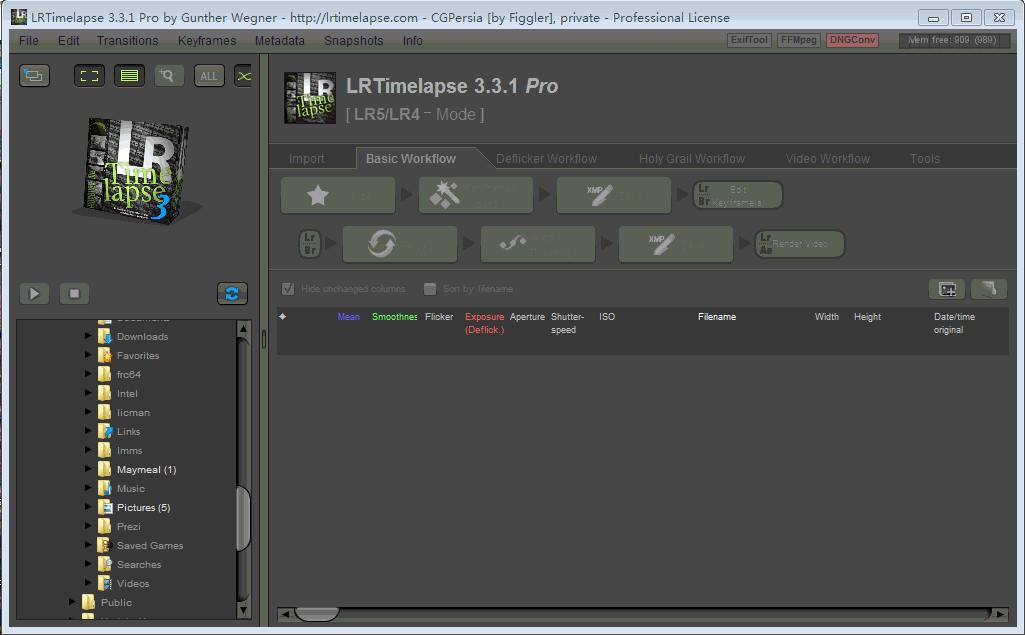Viewport: 1025px width, 635px height.
Task: Open the Snapshots menu
Action: (x=354, y=41)
